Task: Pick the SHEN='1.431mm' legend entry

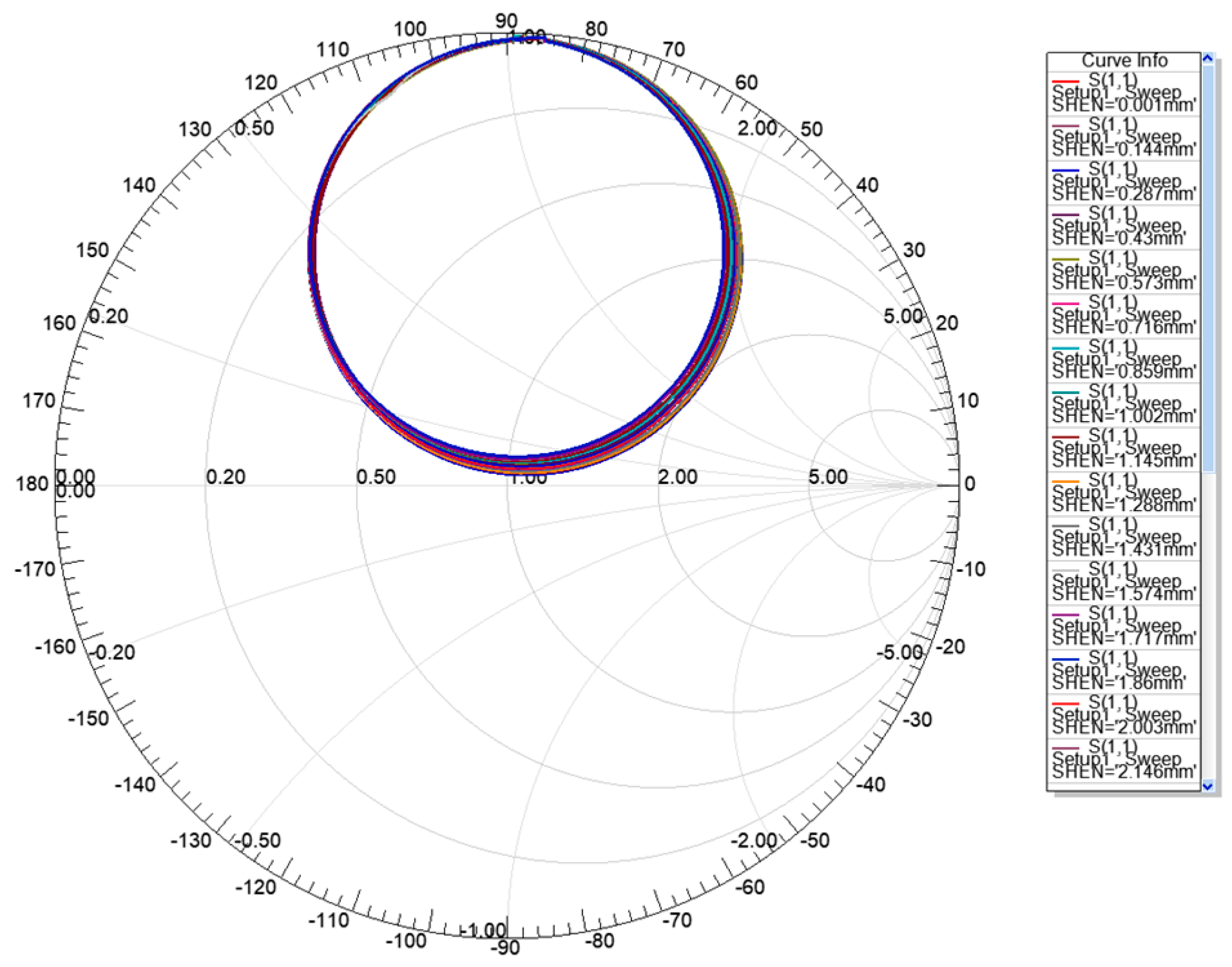Action: pyautogui.click(x=1124, y=538)
